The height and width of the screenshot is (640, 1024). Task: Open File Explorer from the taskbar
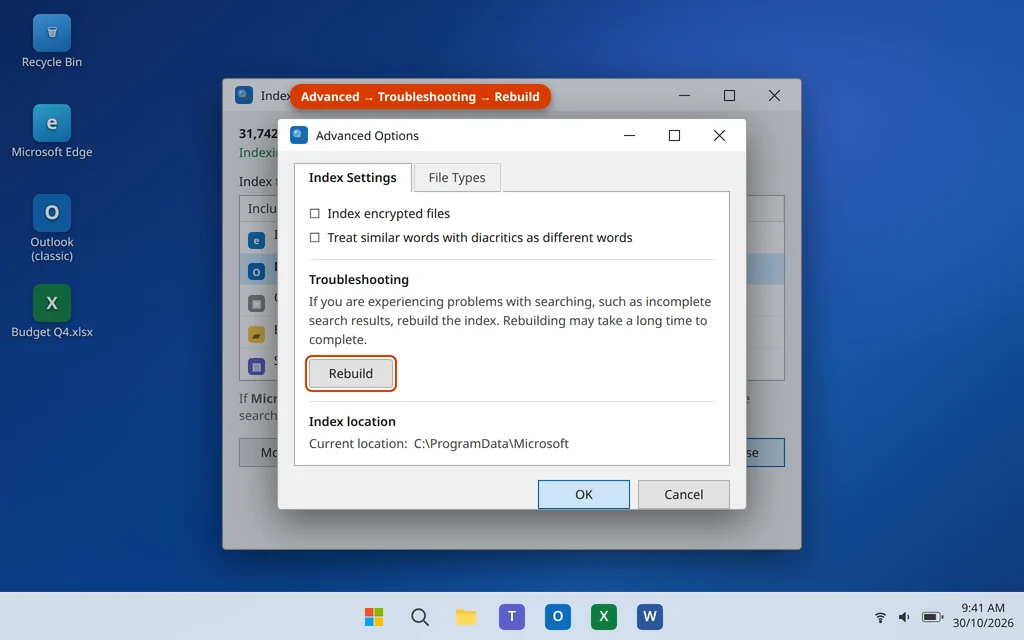tap(466, 616)
